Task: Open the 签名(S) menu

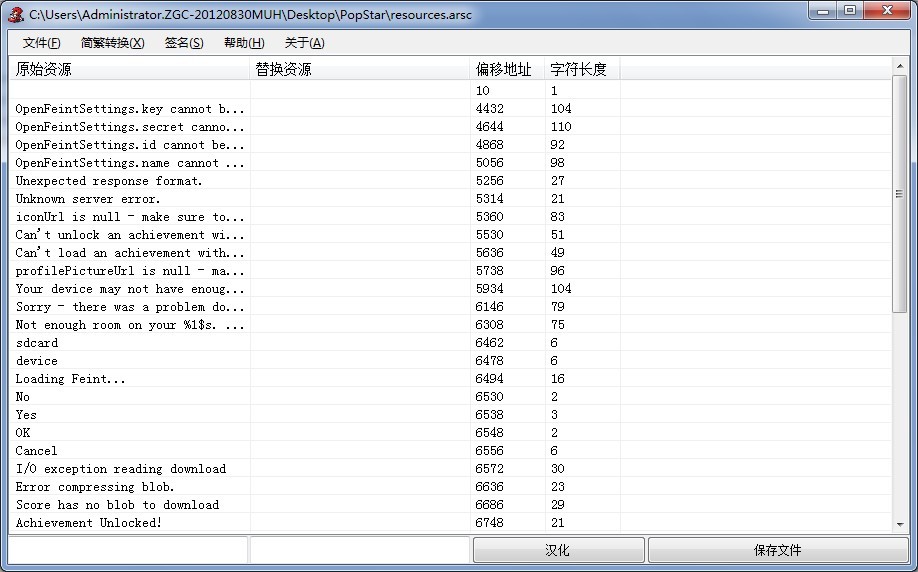Action: pyautogui.click(x=184, y=43)
